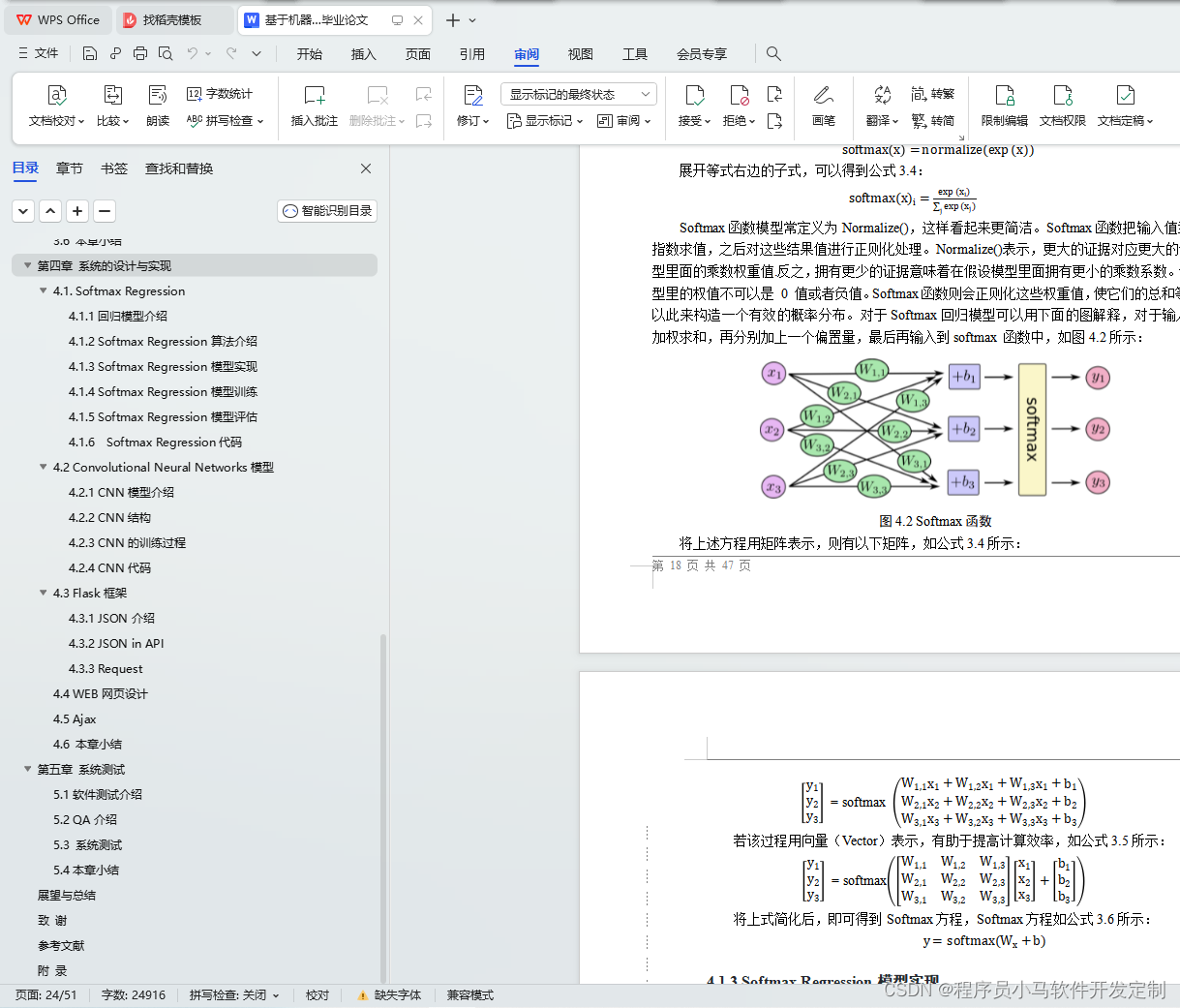Screen dimensions: 1180x1008
Task: Click the previous change icon
Action: click(x=774, y=94)
